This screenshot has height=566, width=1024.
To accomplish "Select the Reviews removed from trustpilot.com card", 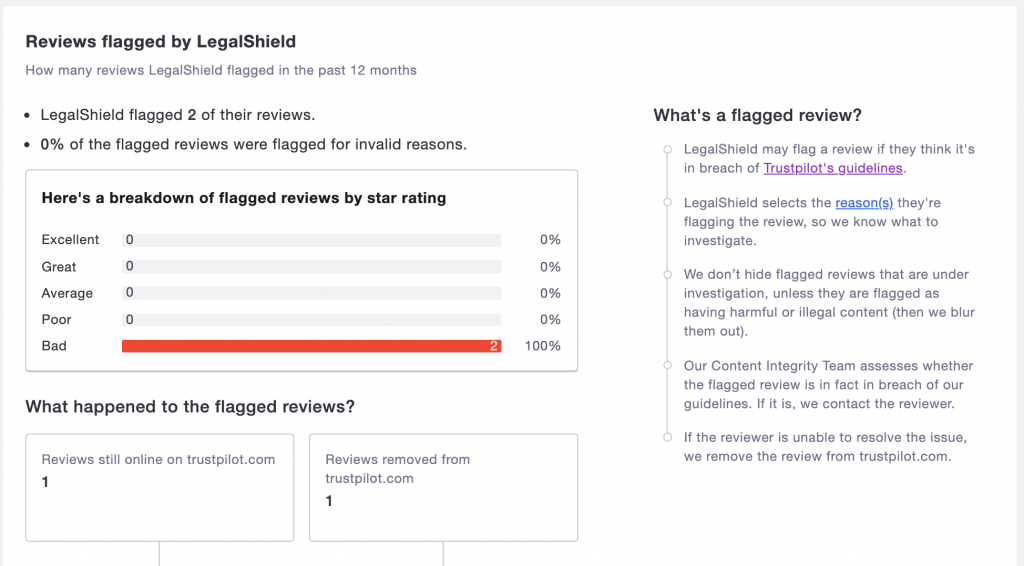I will [x=443, y=488].
